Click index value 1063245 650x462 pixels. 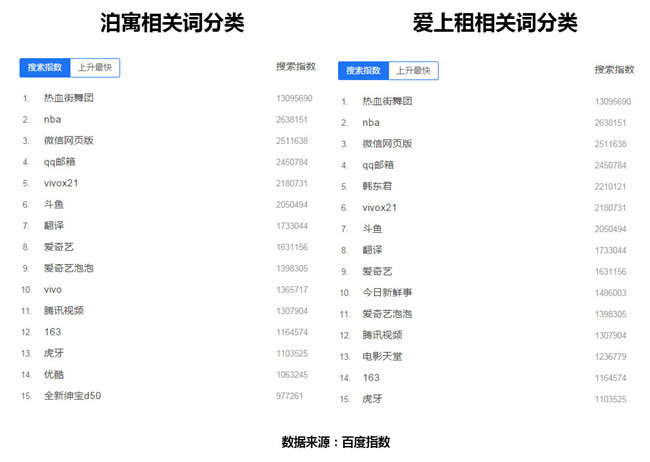point(292,375)
